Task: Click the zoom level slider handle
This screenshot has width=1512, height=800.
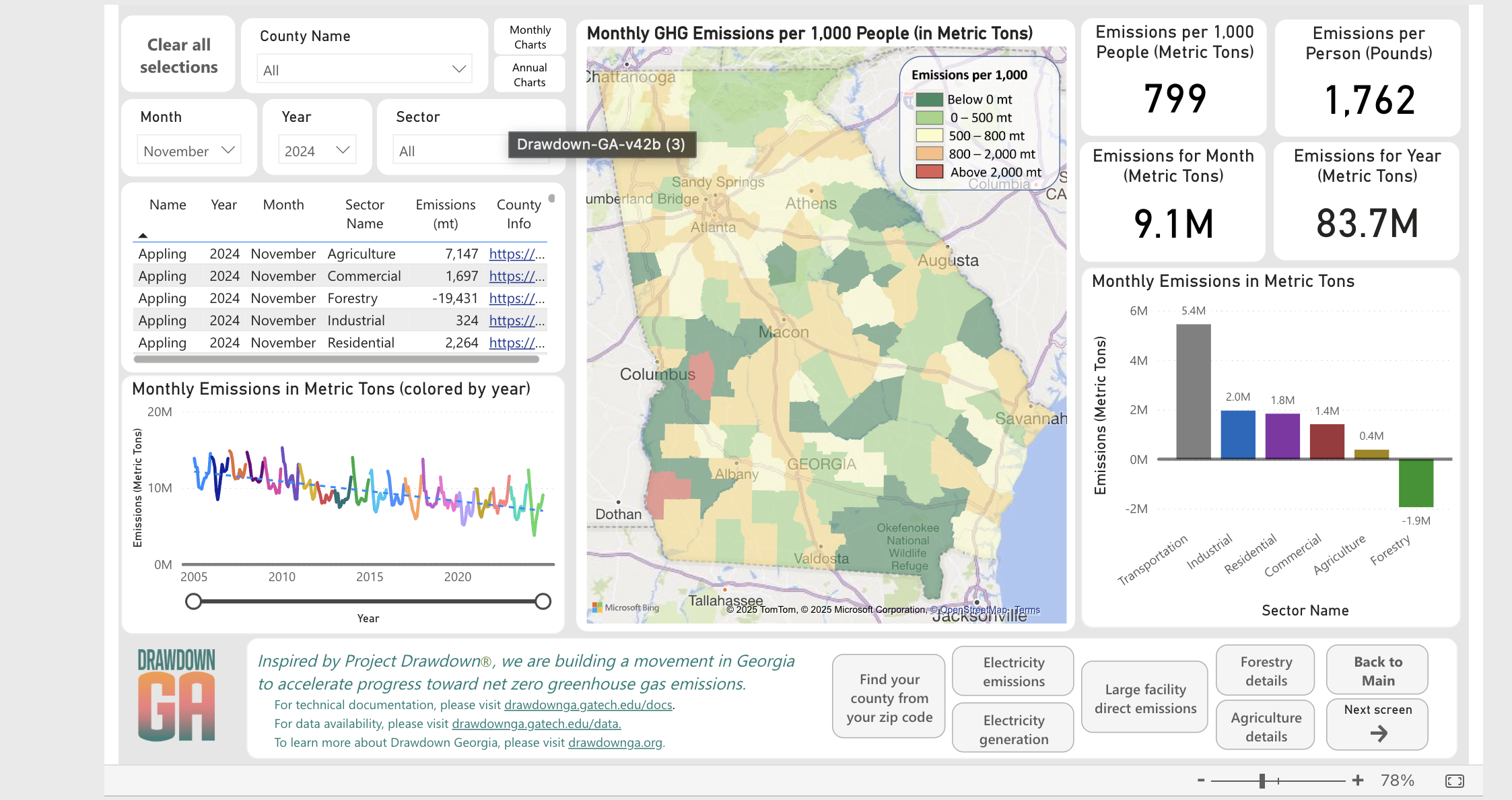Action: click(1262, 780)
